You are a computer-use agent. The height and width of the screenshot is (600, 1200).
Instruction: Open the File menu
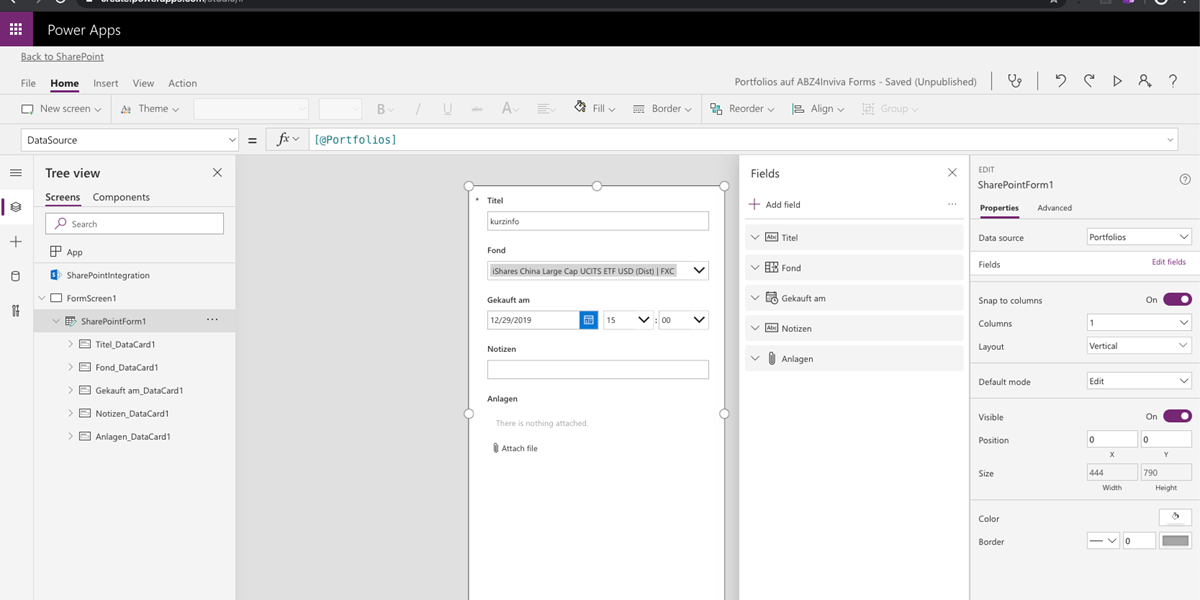tap(28, 83)
